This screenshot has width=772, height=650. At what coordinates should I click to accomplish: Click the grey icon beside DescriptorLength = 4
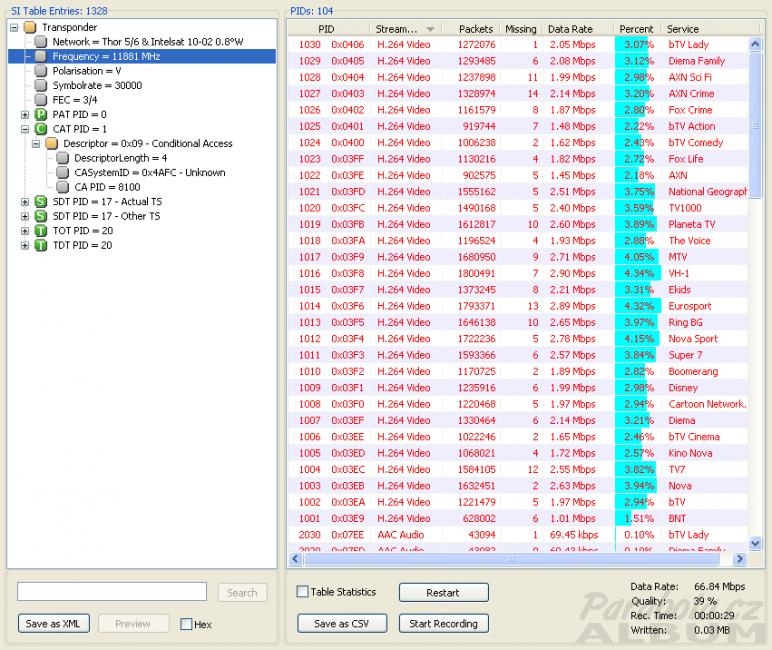tap(63, 158)
